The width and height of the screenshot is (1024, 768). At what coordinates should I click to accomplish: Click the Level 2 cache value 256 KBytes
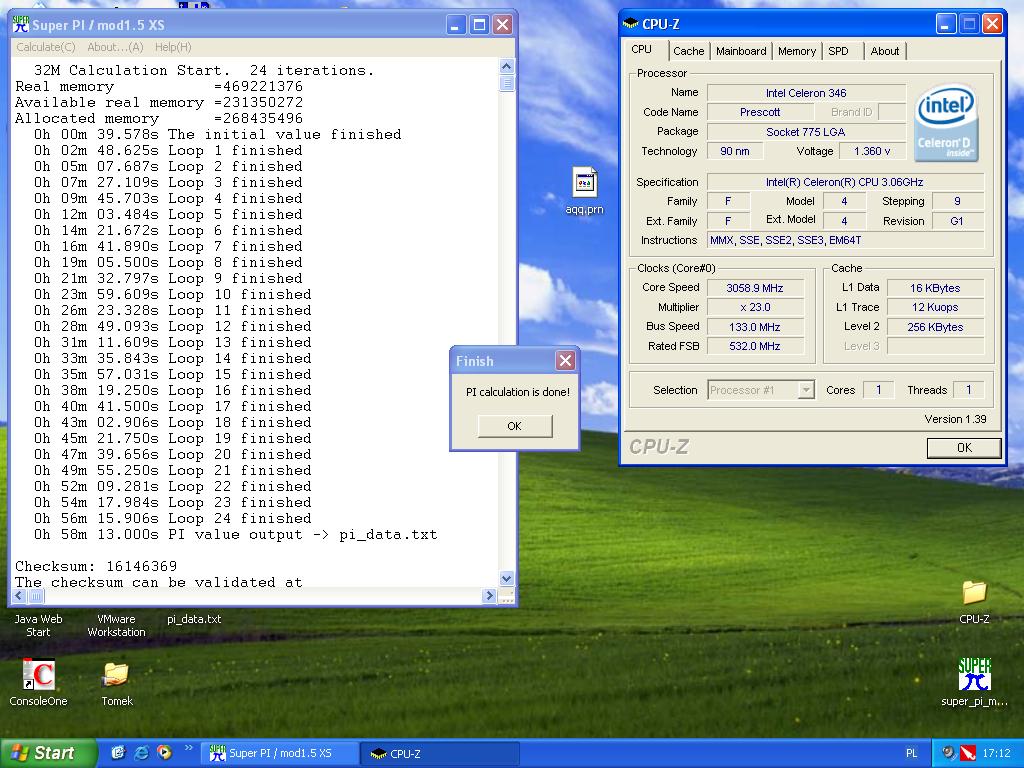[x=935, y=327]
